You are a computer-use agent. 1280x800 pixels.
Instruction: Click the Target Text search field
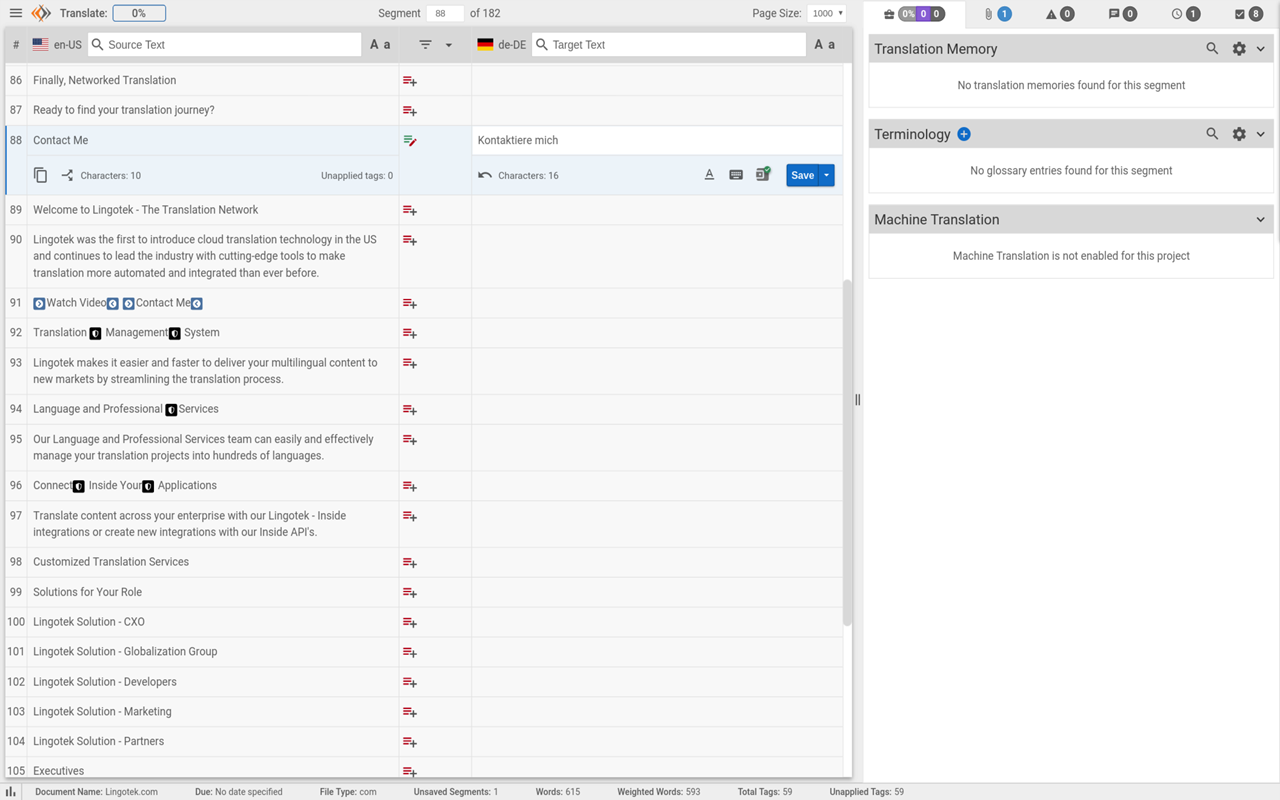pos(669,45)
